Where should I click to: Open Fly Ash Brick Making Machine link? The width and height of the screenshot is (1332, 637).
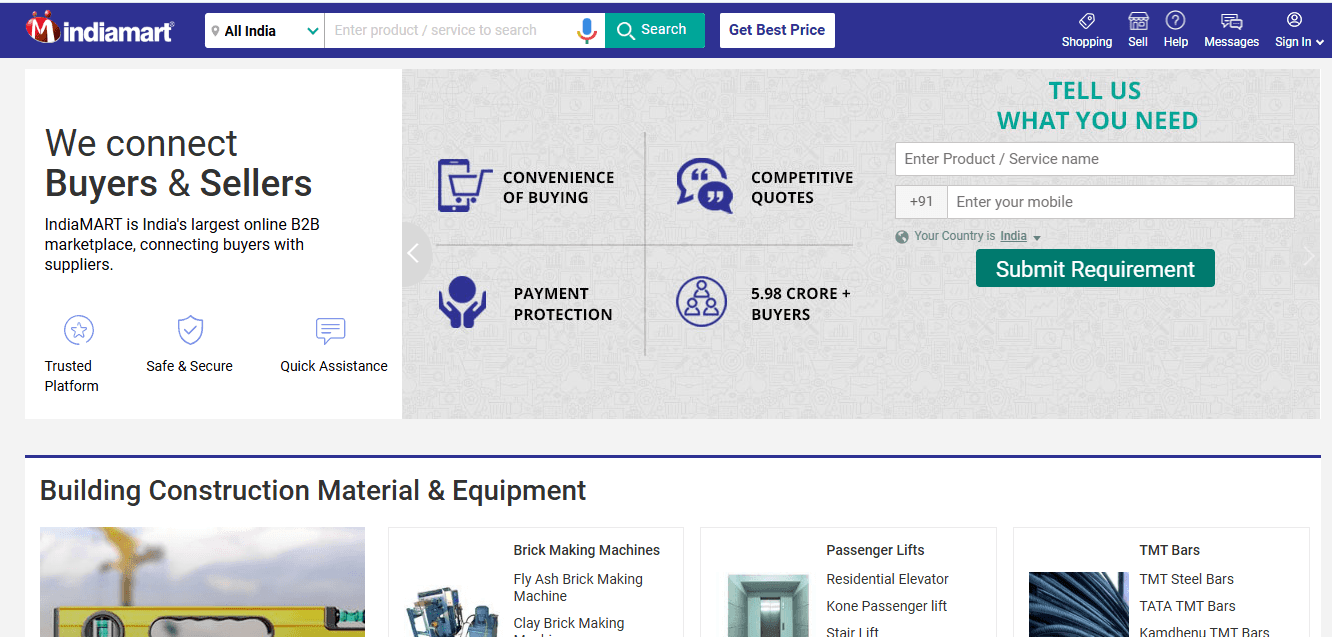point(578,588)
